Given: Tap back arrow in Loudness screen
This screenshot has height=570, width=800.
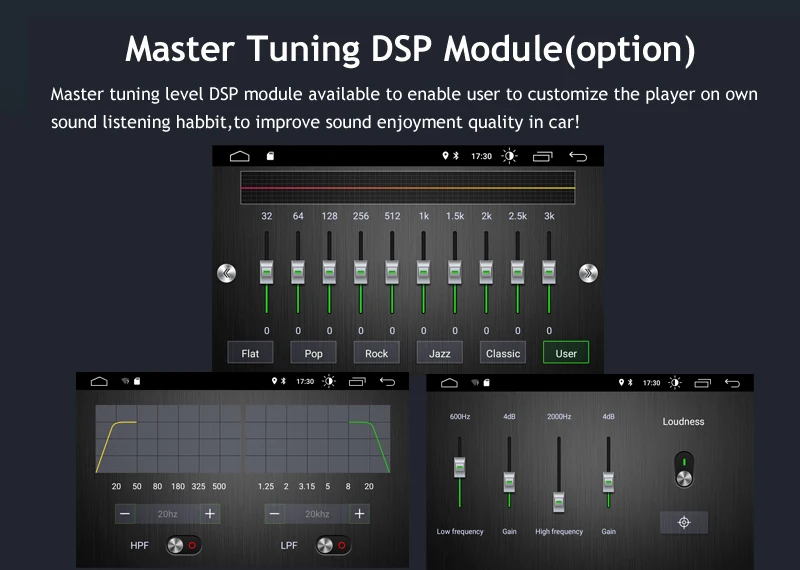Looking at the screenshot, I should click(x=732, y=383).
